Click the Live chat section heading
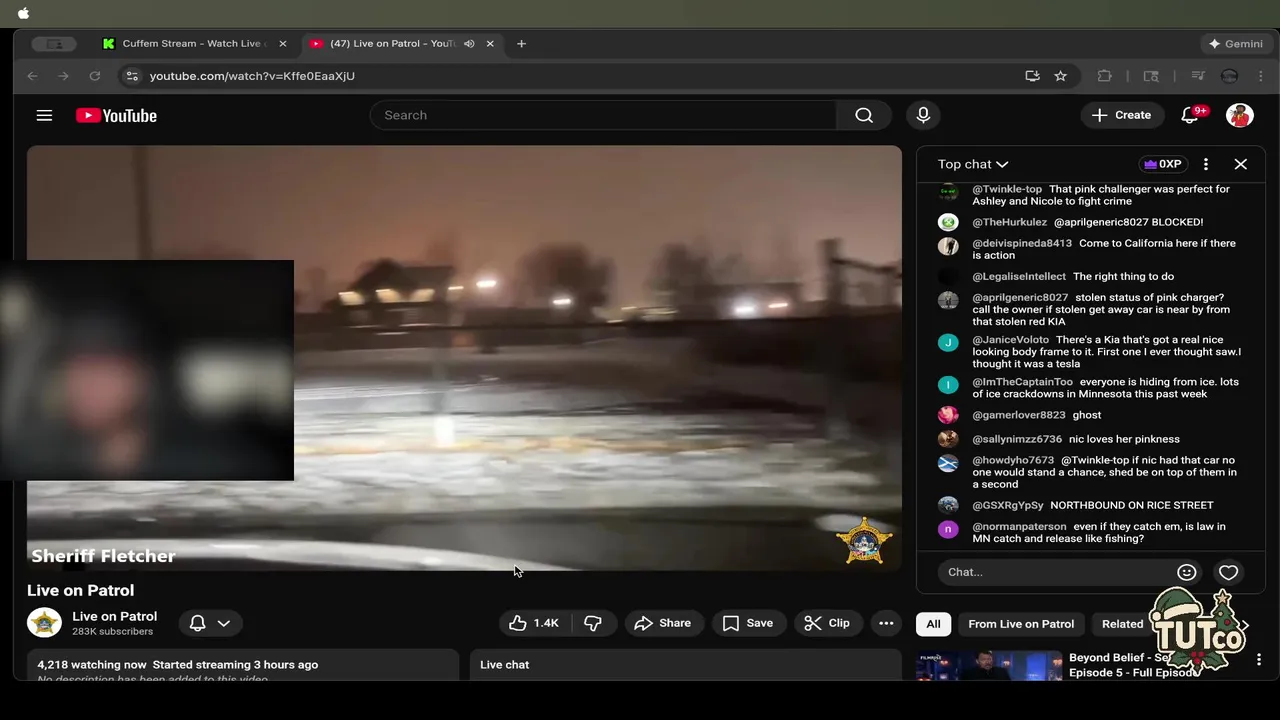This screenshot has width=1280, height=720. coord(504,664)
